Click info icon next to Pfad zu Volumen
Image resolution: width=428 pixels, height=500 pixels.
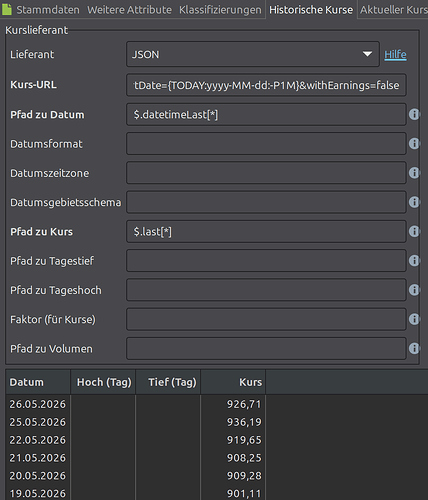coord(414,349)
